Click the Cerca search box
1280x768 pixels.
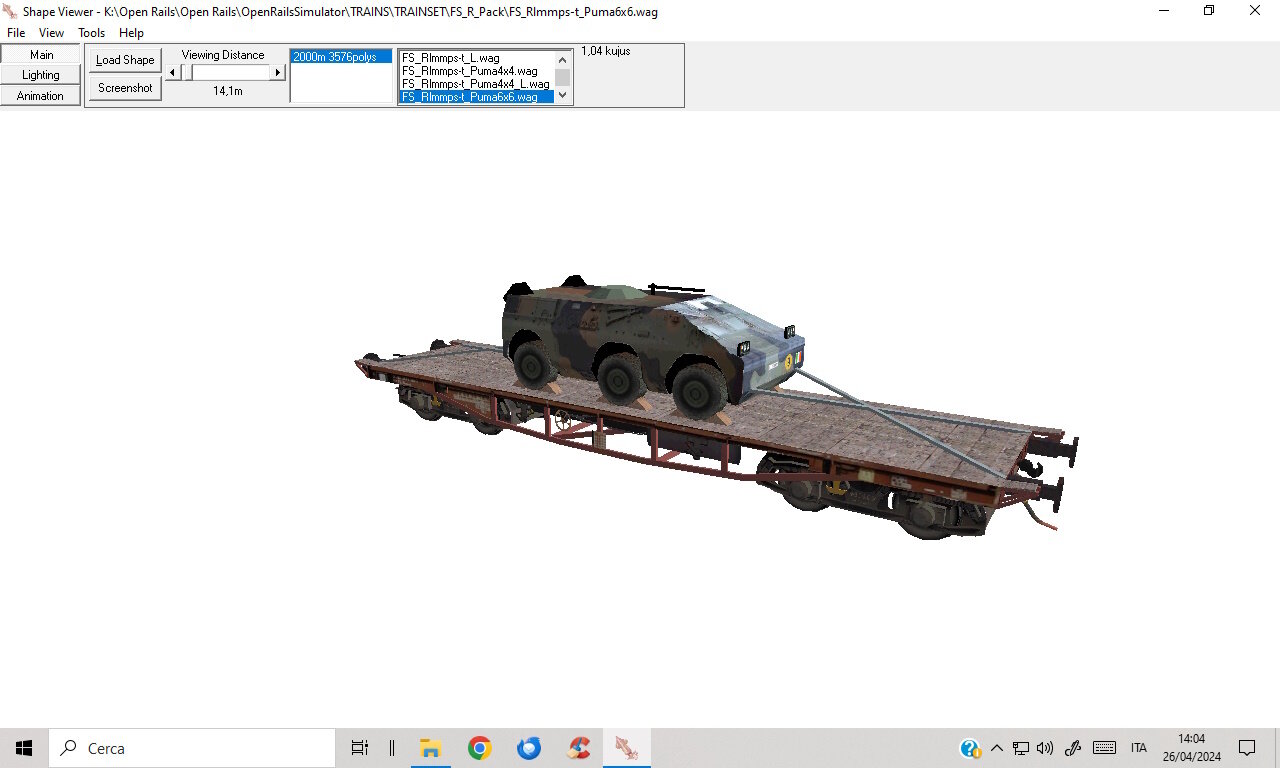192,748
